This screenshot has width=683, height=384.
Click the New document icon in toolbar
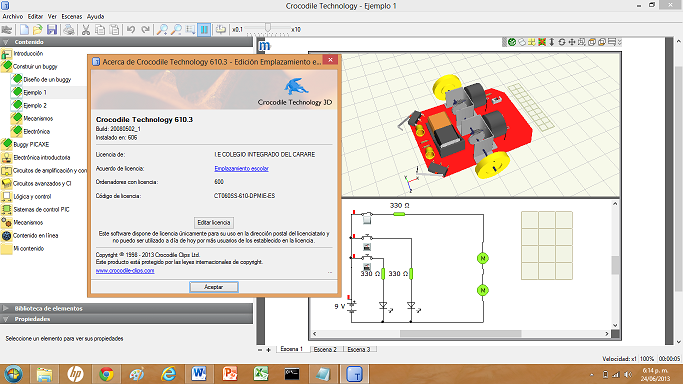click(x=24, y=30)
